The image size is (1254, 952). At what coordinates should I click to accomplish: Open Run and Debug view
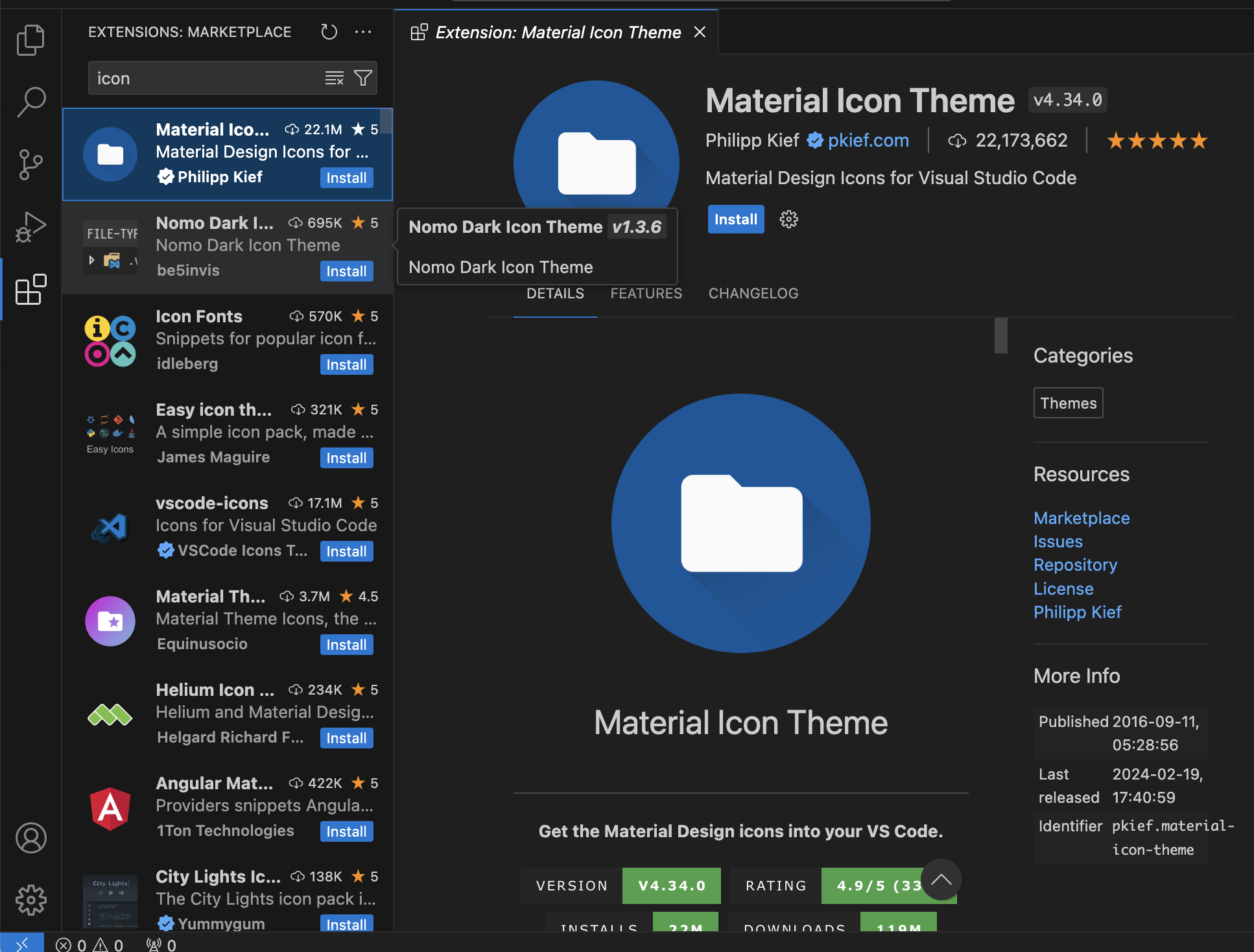tap(30, 226)
